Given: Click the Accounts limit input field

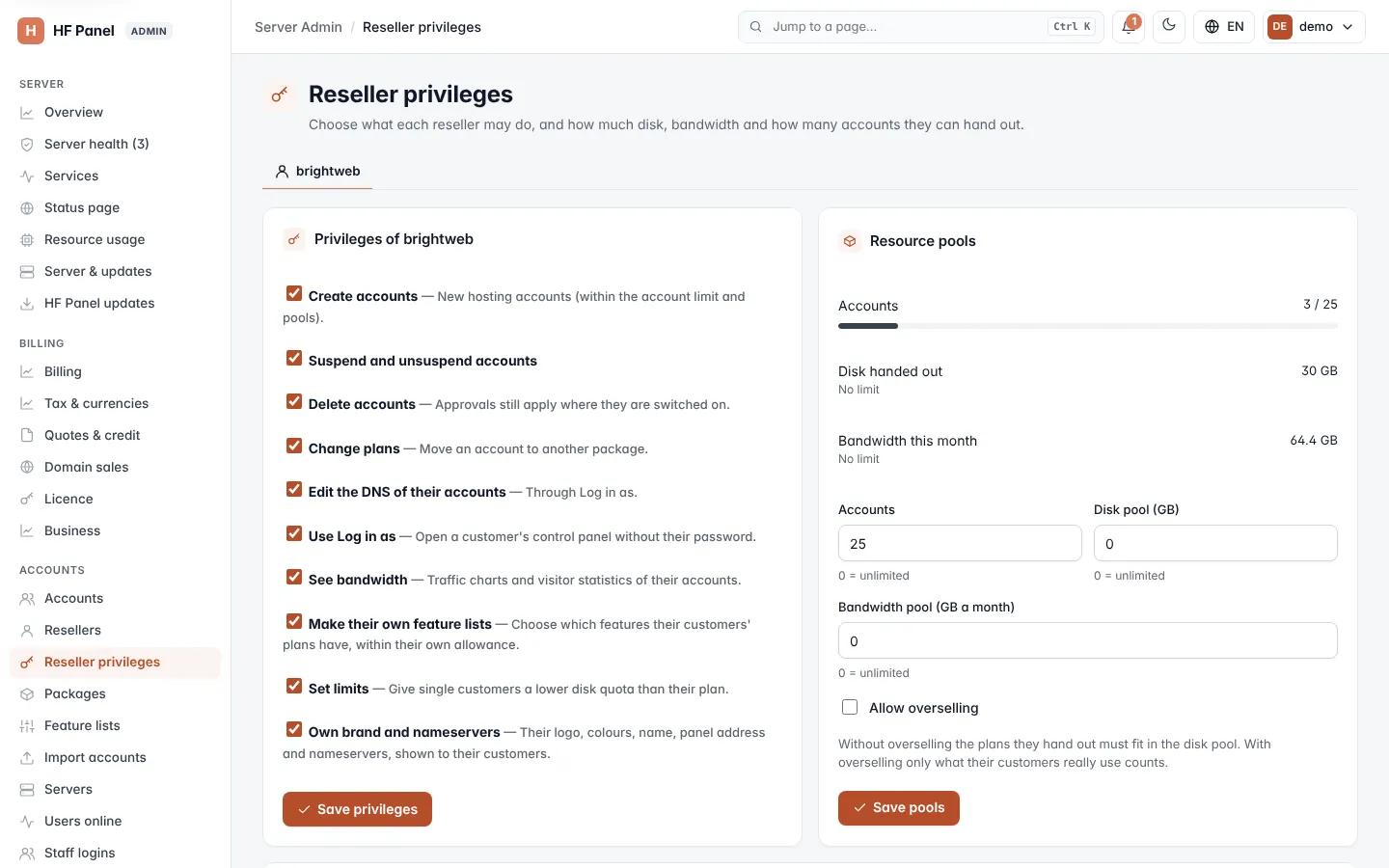Looking at the screenshot, I should click(960, 543).
